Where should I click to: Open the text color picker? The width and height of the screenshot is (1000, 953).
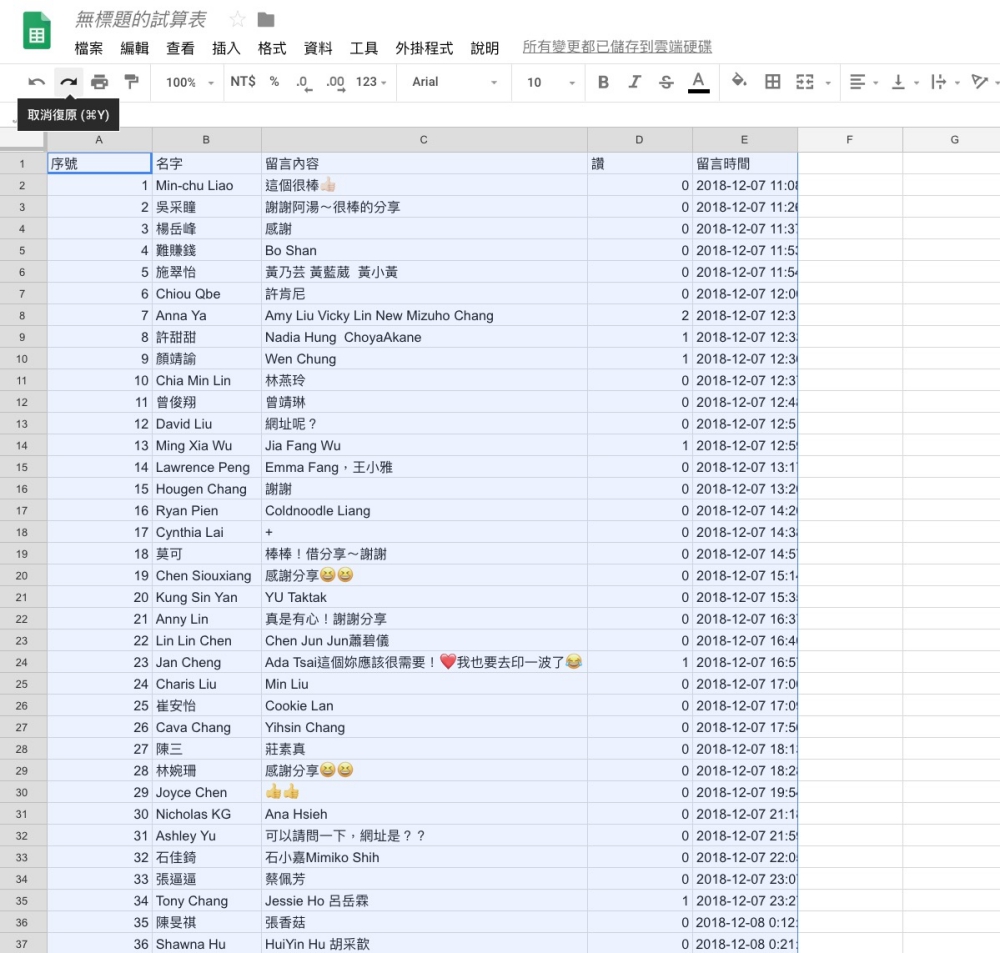click(699, 82)
